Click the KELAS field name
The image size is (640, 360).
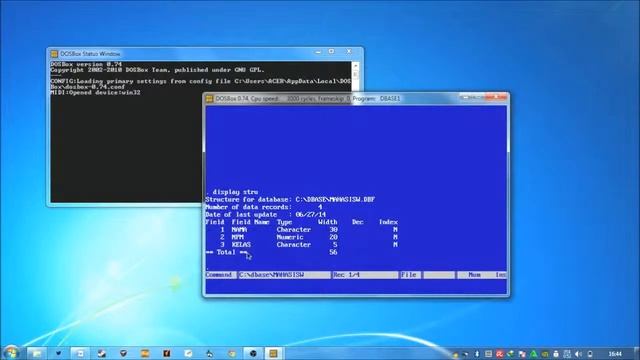(241, 245)
